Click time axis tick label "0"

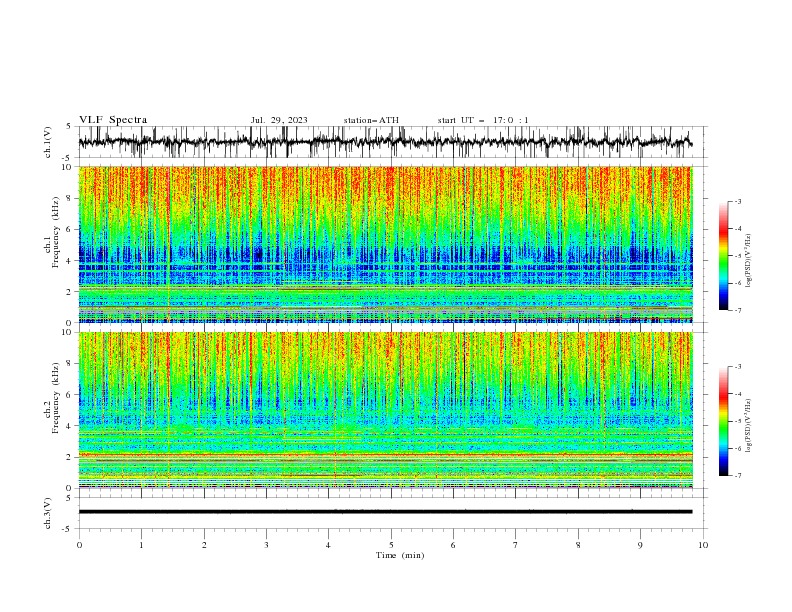79,545
